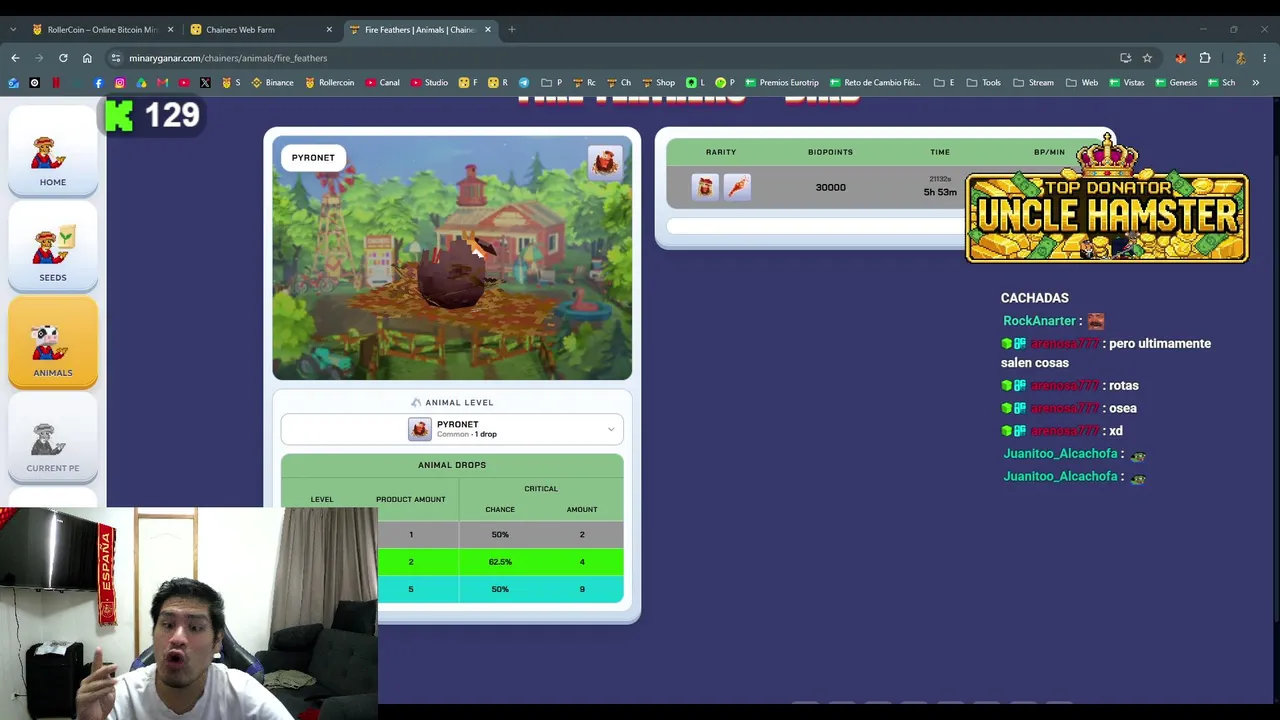Expand the E bookmark folder
1280x720 pixels.
tap(944, 83)
